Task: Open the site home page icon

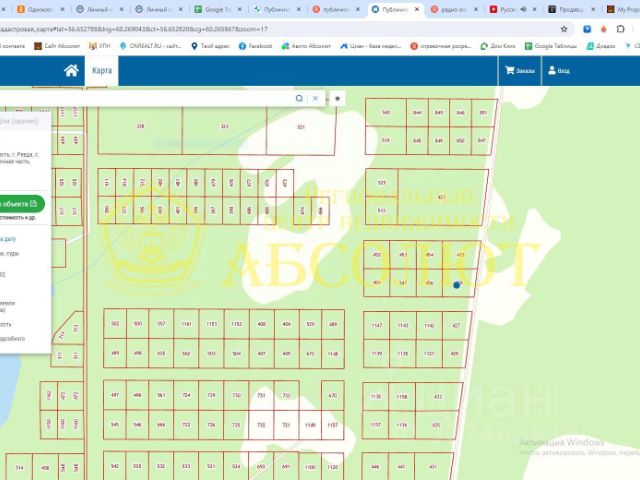Action: [x=71, y=71]
